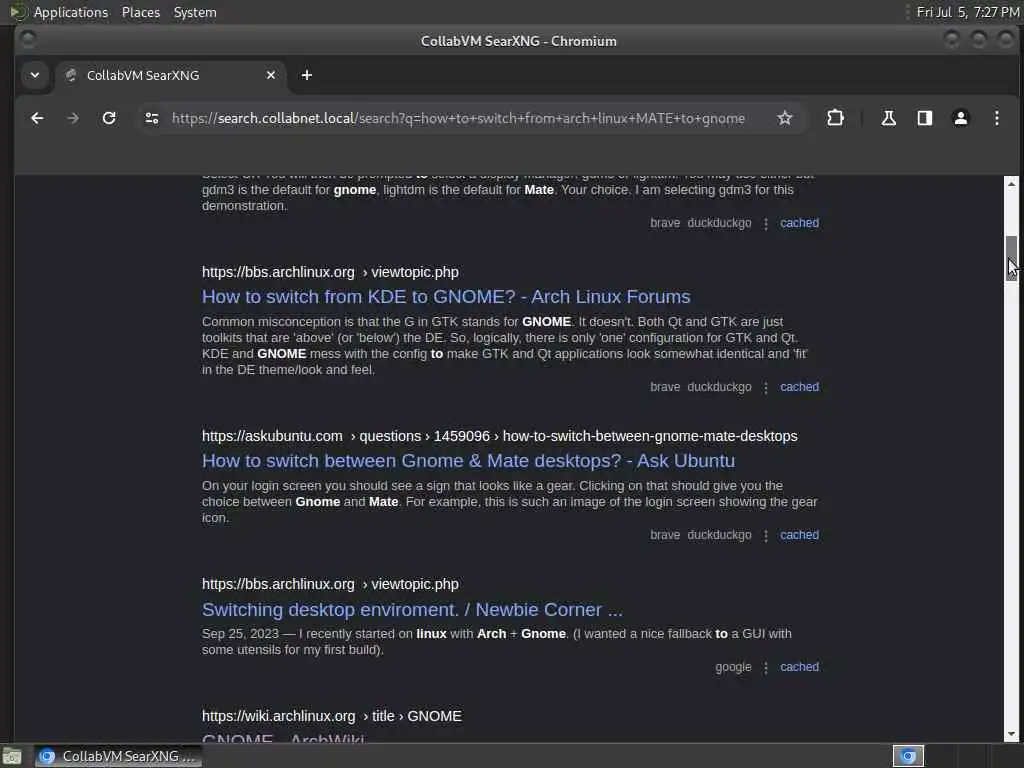
Task: Open cached link for Ask Ubuntu result
Action: pos(799,535)
